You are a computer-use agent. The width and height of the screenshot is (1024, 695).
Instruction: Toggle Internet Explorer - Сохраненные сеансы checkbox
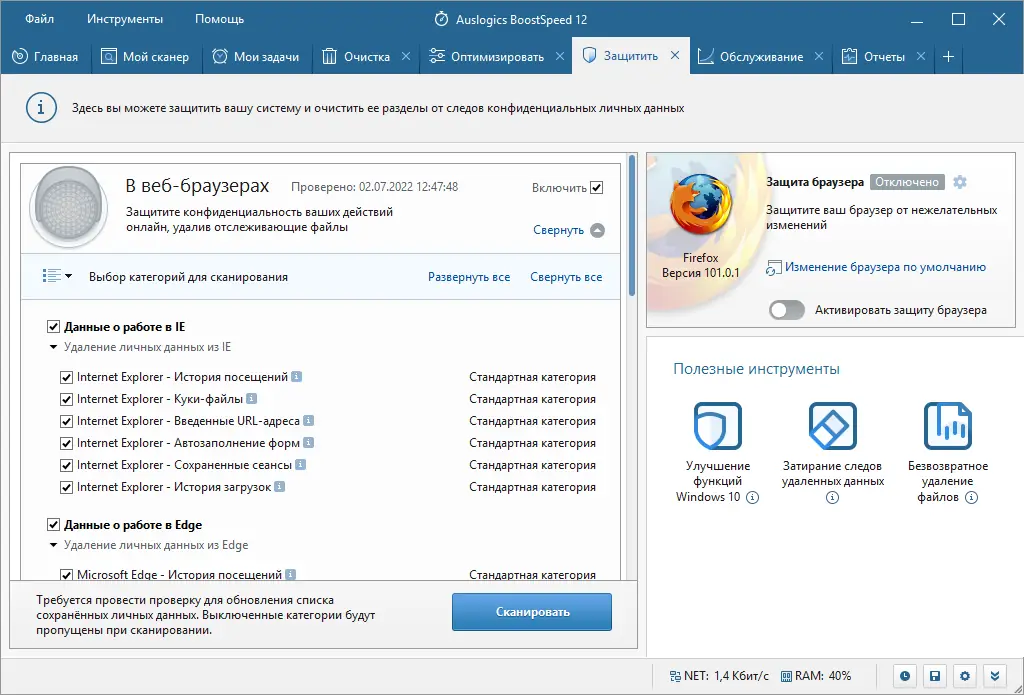point(66,466)
